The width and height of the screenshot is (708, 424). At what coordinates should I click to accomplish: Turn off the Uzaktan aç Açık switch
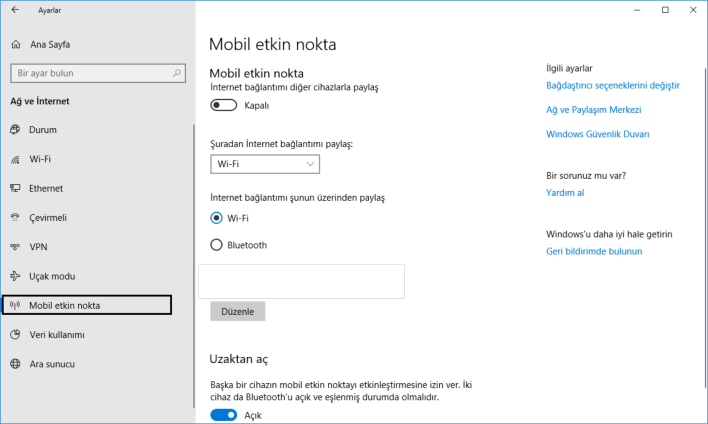[x=224, y=415]
